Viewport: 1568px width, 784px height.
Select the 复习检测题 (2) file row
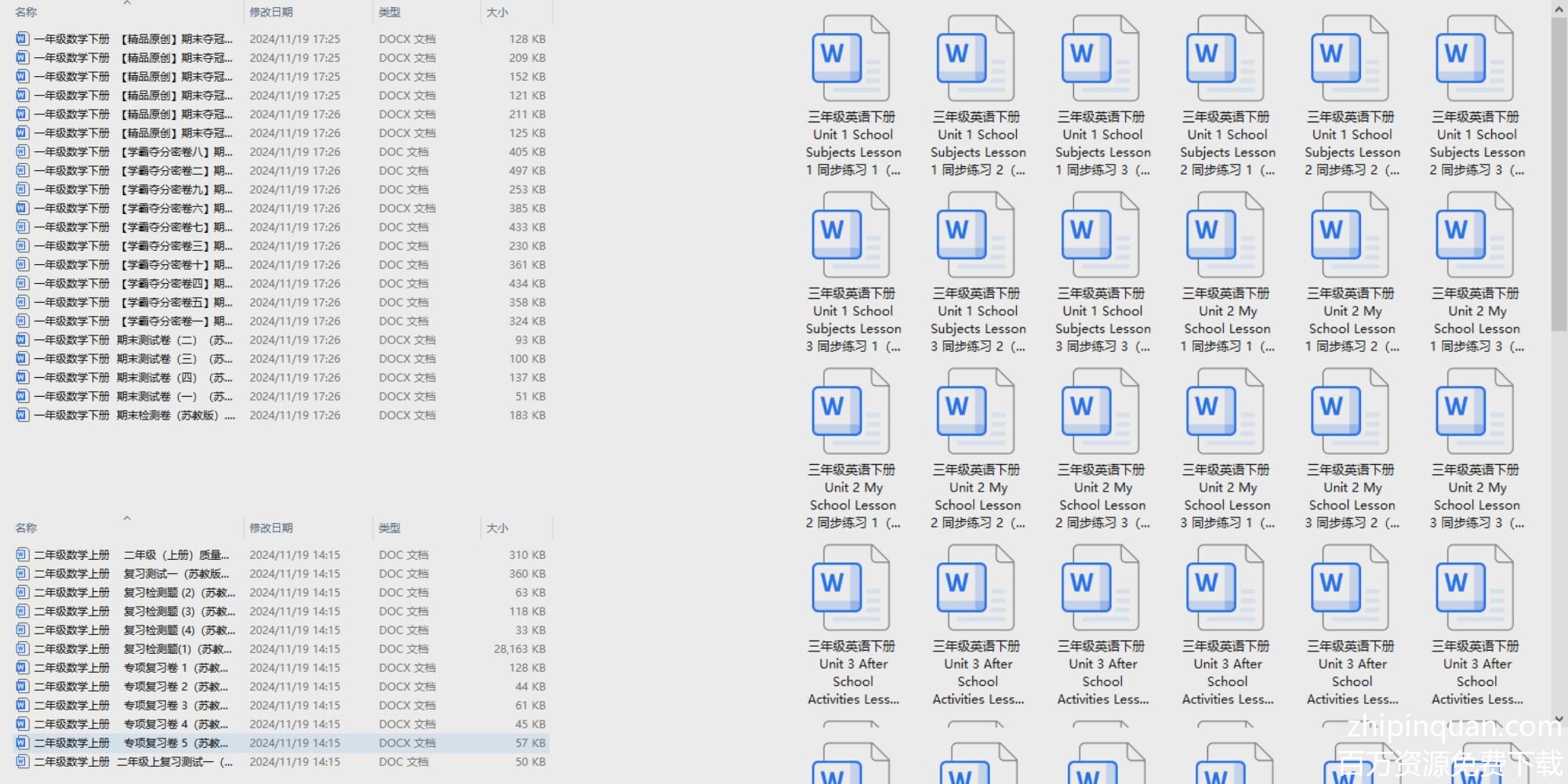tap(133, 593)
